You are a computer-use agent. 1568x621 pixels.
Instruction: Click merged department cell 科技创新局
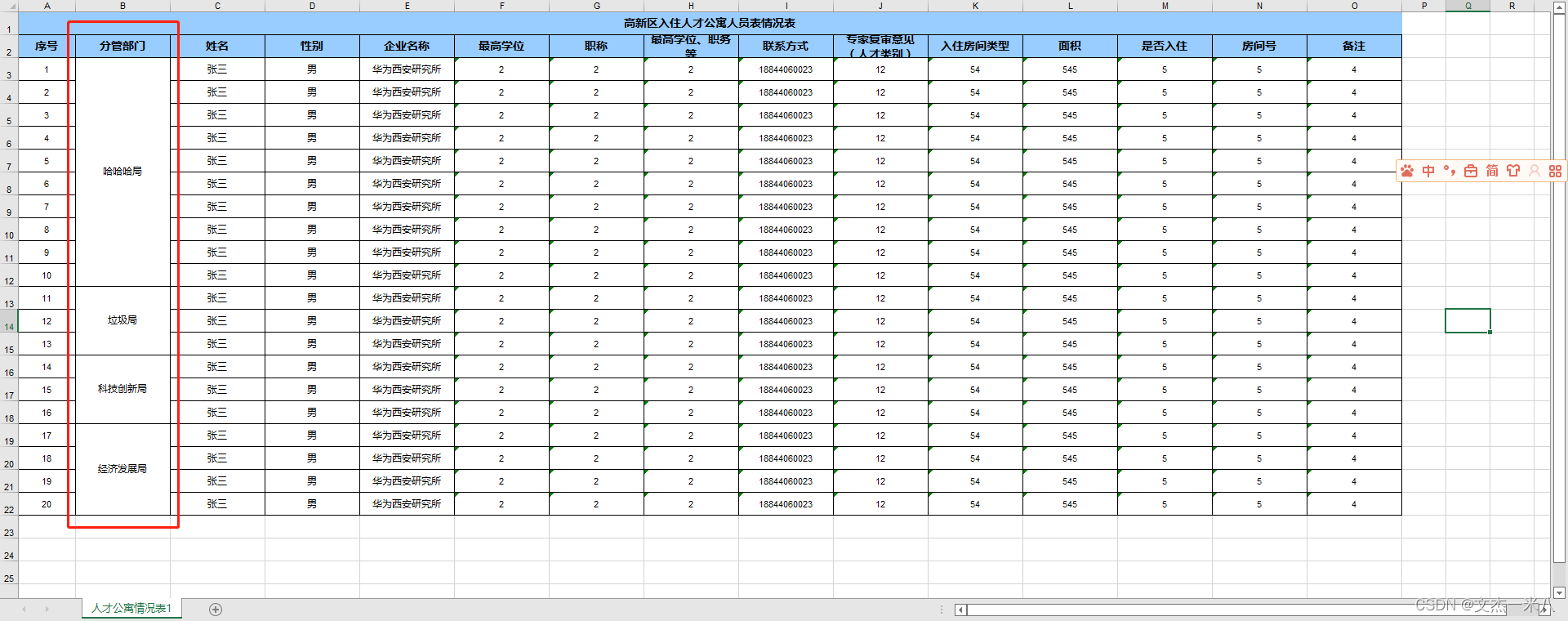pos(122,389)
